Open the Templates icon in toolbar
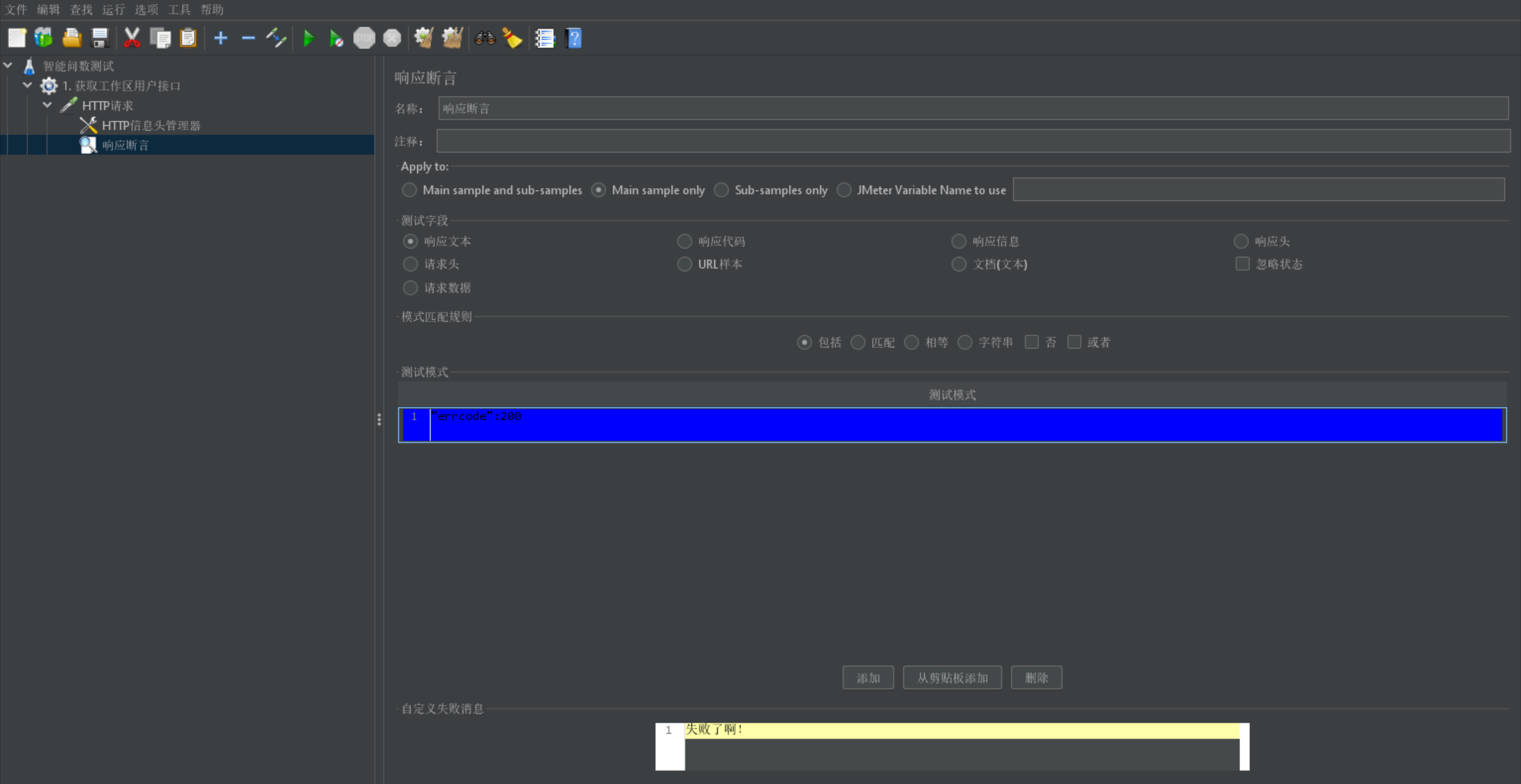 (44, 38)
